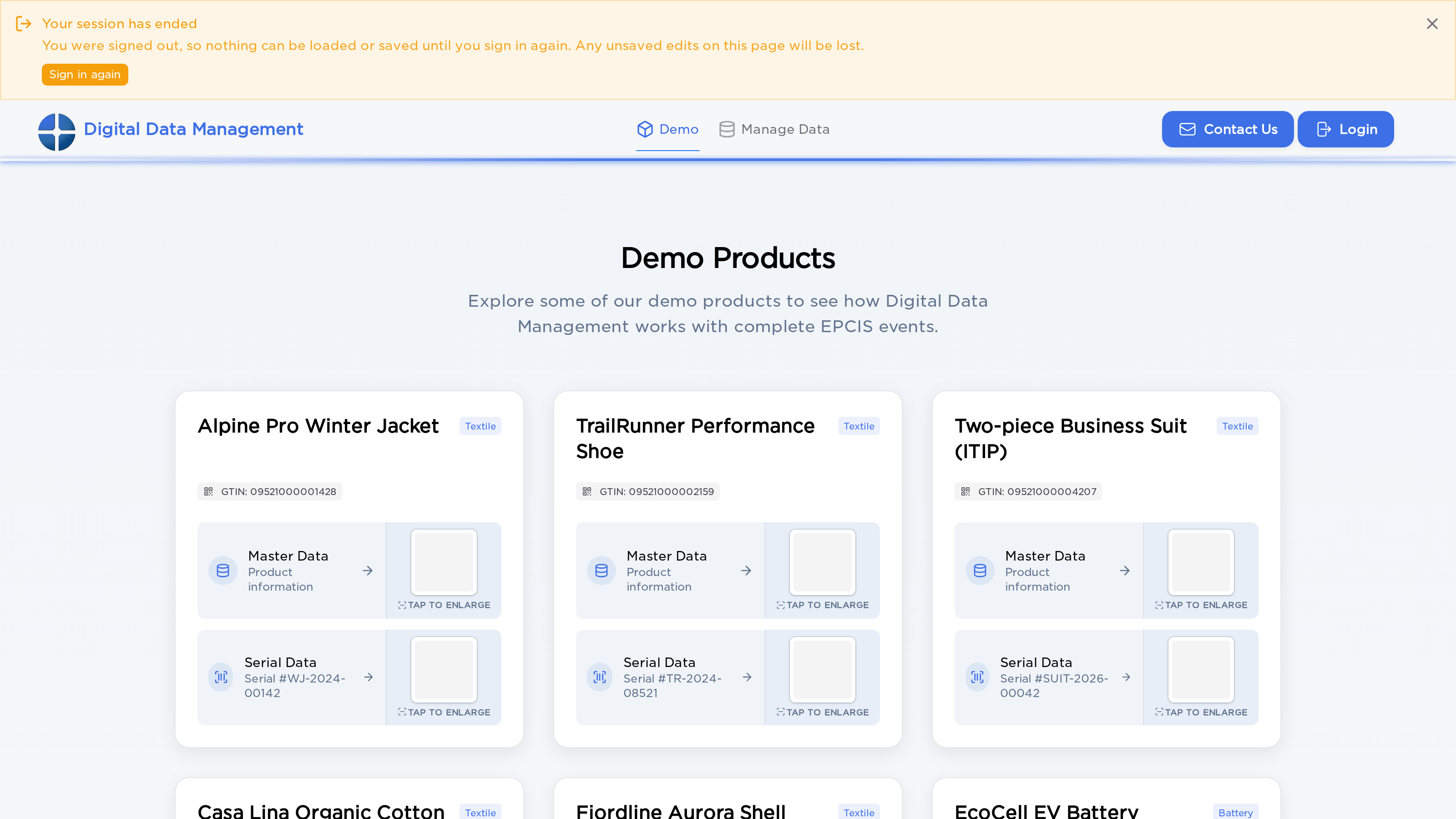Click the arrow next to Serial #TR-2024-08521
Viewport: 1456px width, 819px height.
(x=747, y=677)
